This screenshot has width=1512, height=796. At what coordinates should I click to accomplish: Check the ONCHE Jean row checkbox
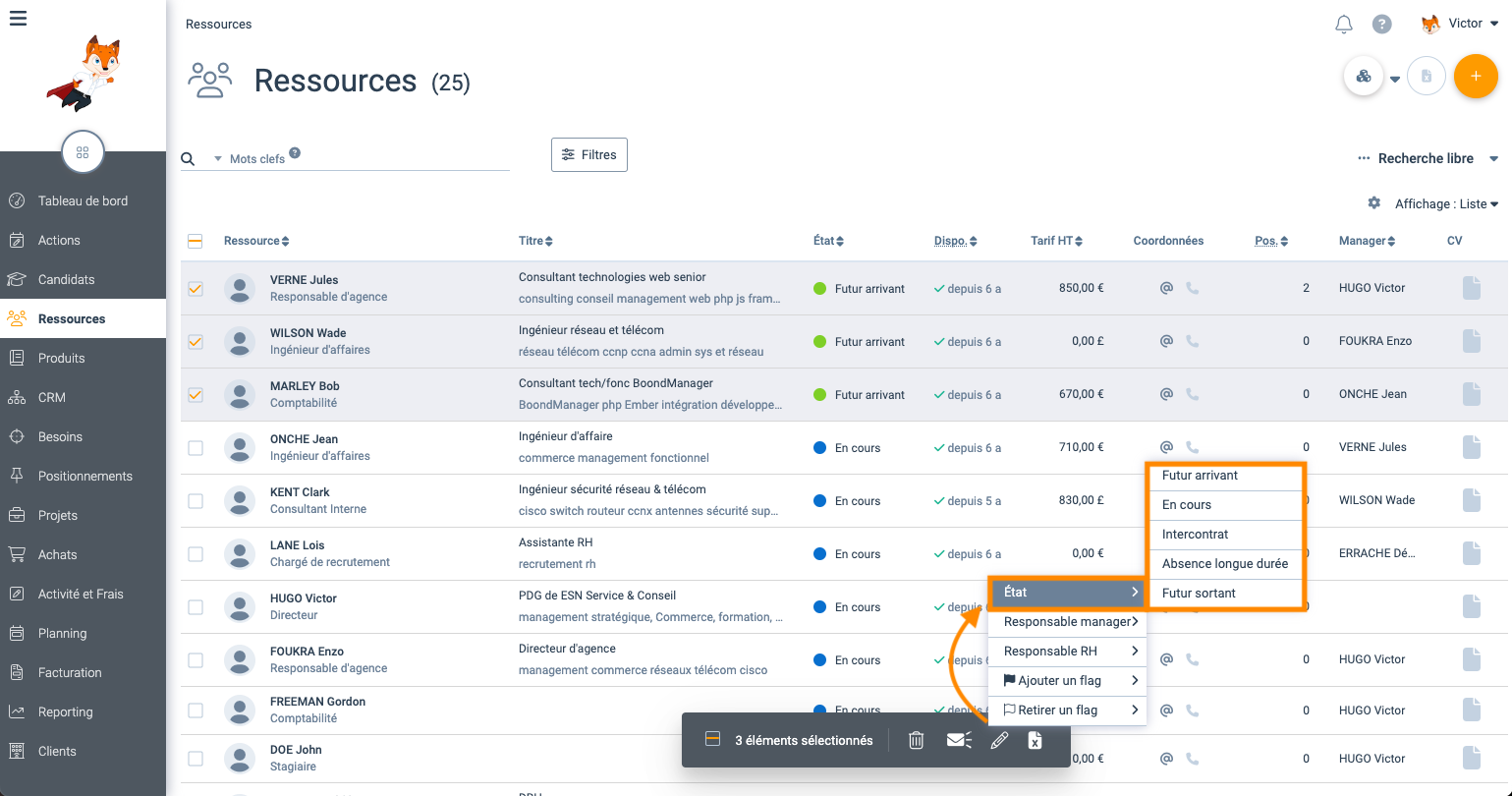[x=196, y=448]
